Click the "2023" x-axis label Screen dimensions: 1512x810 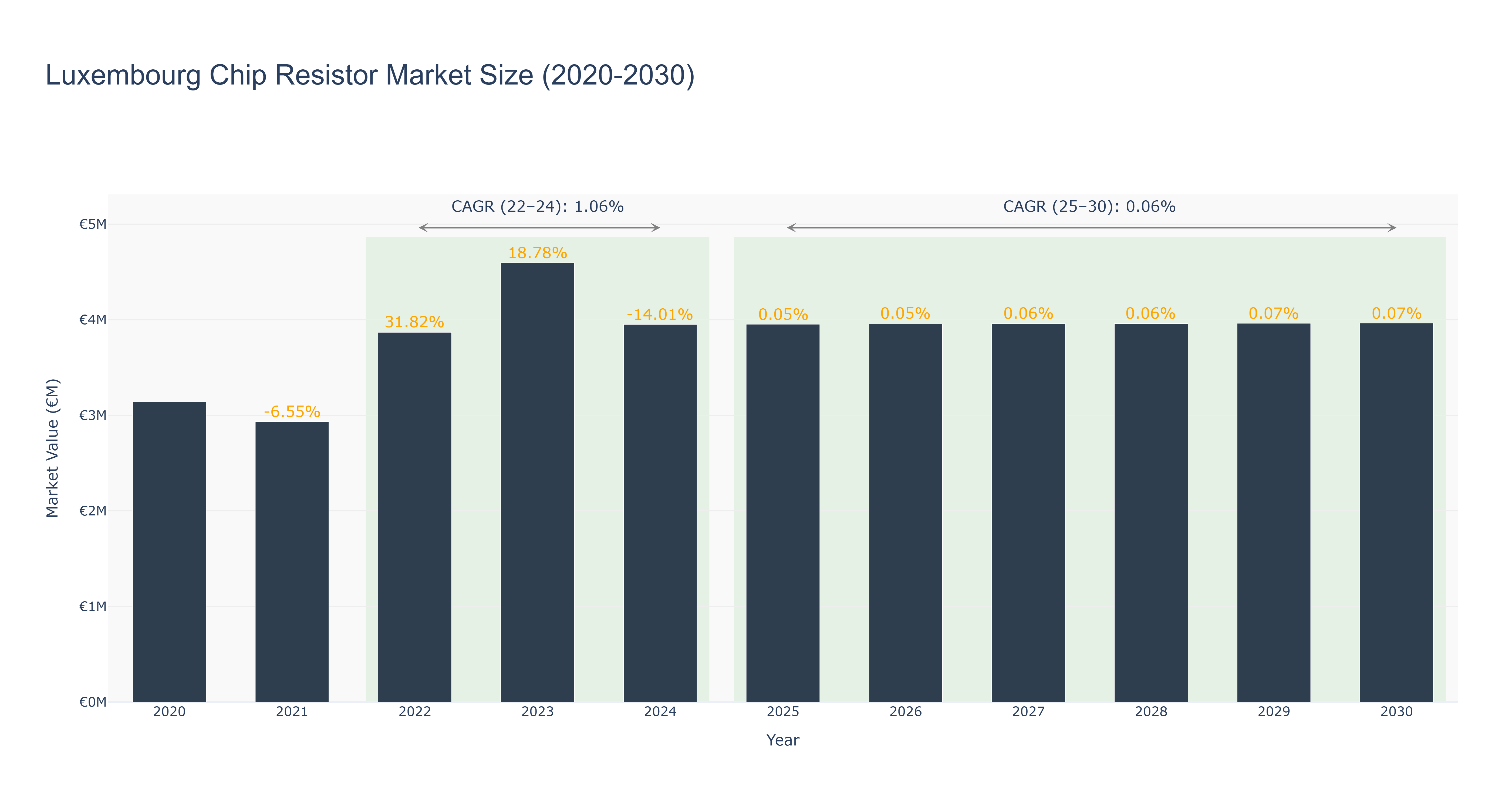[537, 712]
